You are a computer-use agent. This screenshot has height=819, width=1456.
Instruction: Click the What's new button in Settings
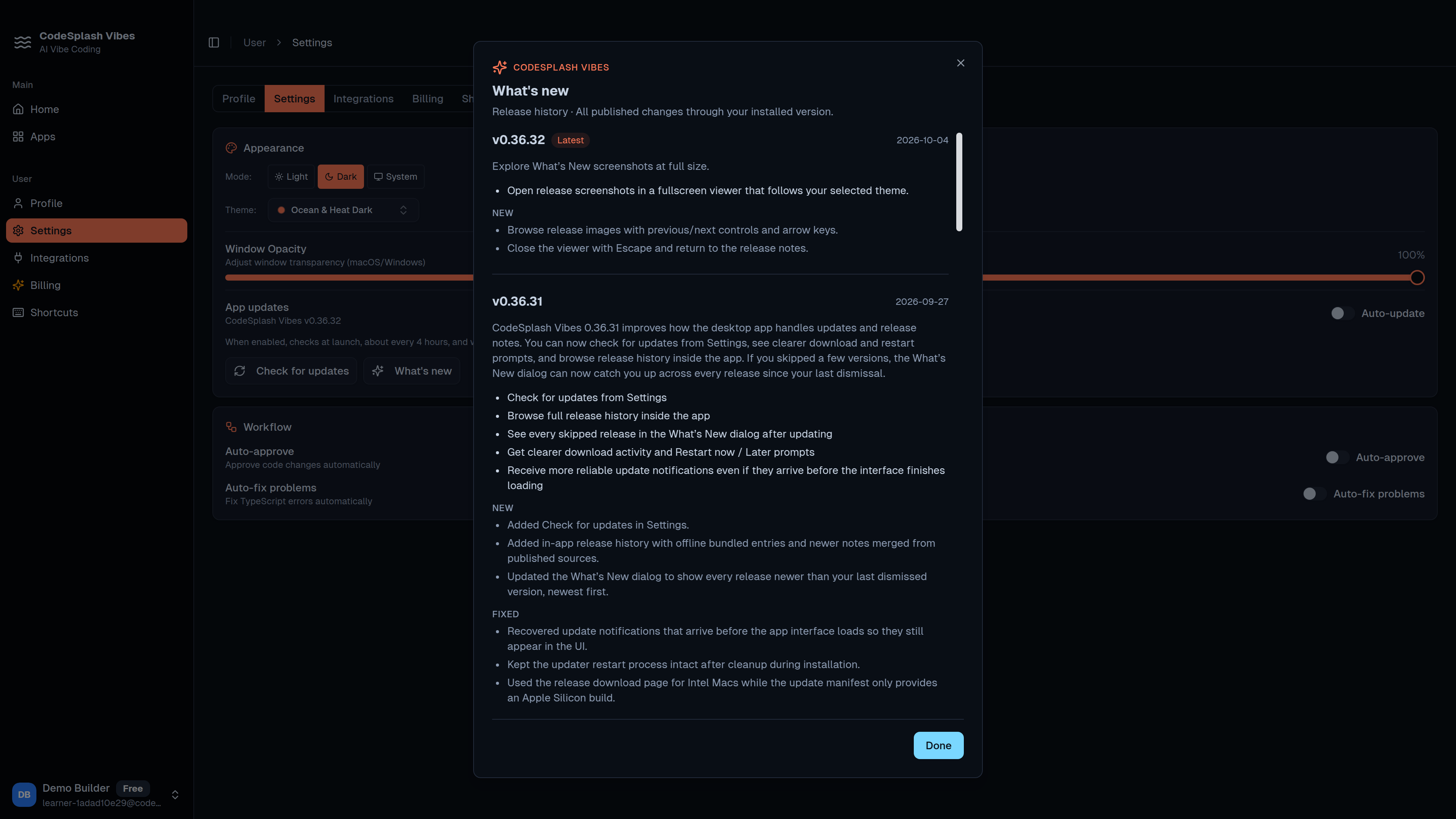[x=411, y=371]
